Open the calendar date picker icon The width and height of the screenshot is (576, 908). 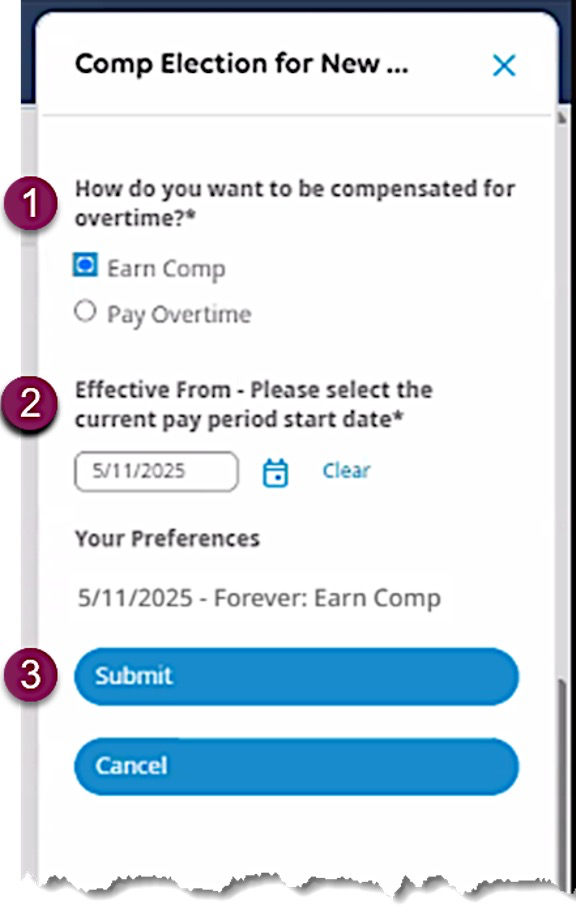[276, 473]
